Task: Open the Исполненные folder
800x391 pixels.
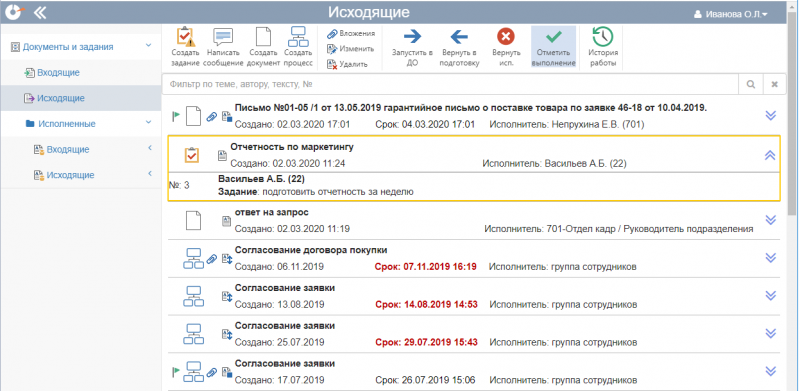Action: (67, 124)
